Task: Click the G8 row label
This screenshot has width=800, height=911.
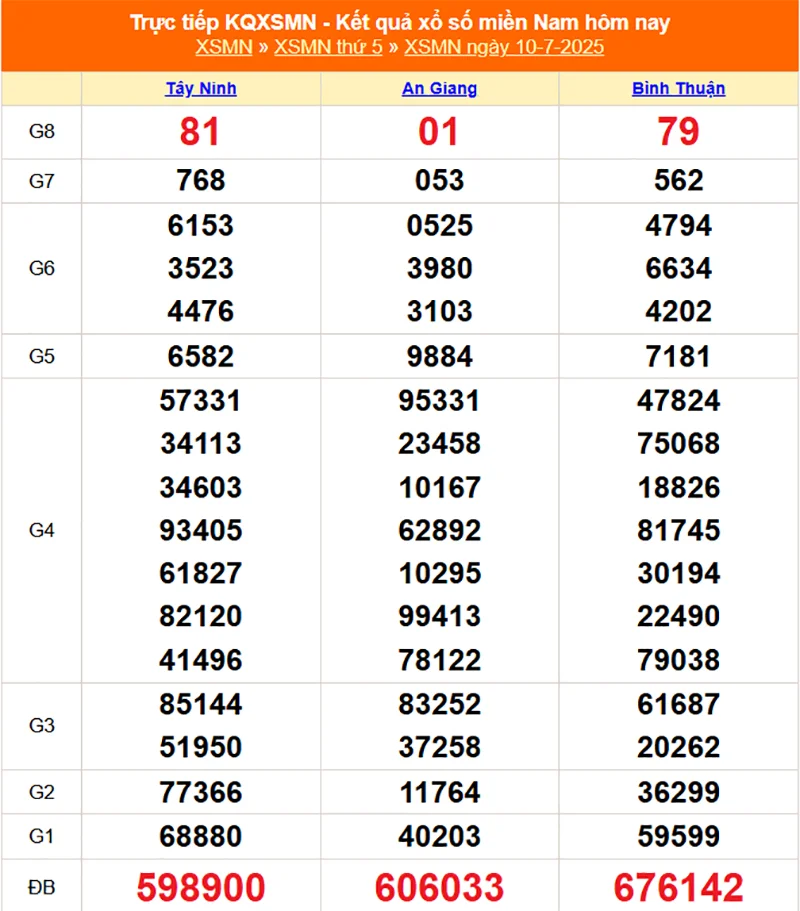Action: 41,132
